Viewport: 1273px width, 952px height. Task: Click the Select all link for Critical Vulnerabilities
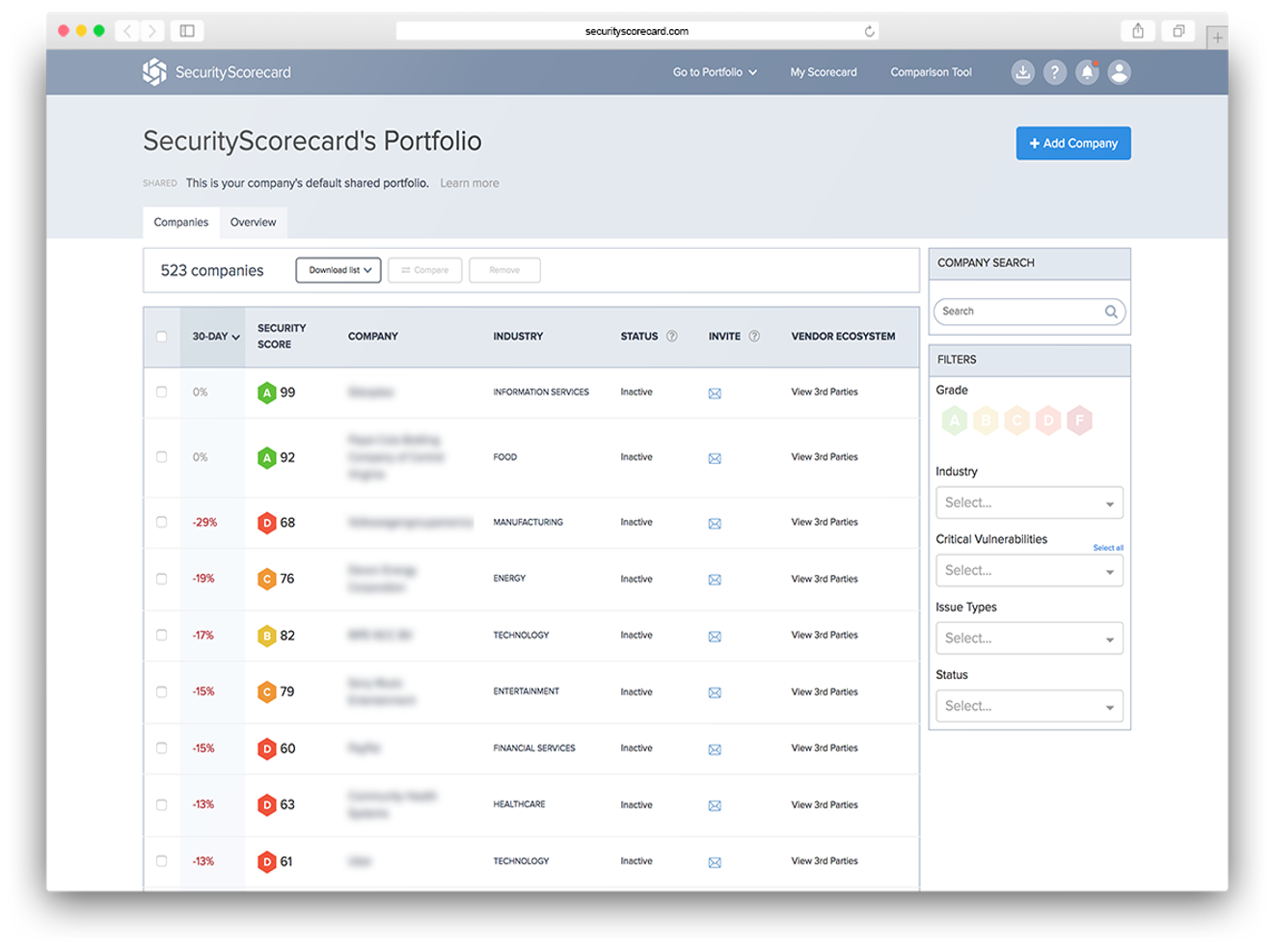click(1109, 547)
